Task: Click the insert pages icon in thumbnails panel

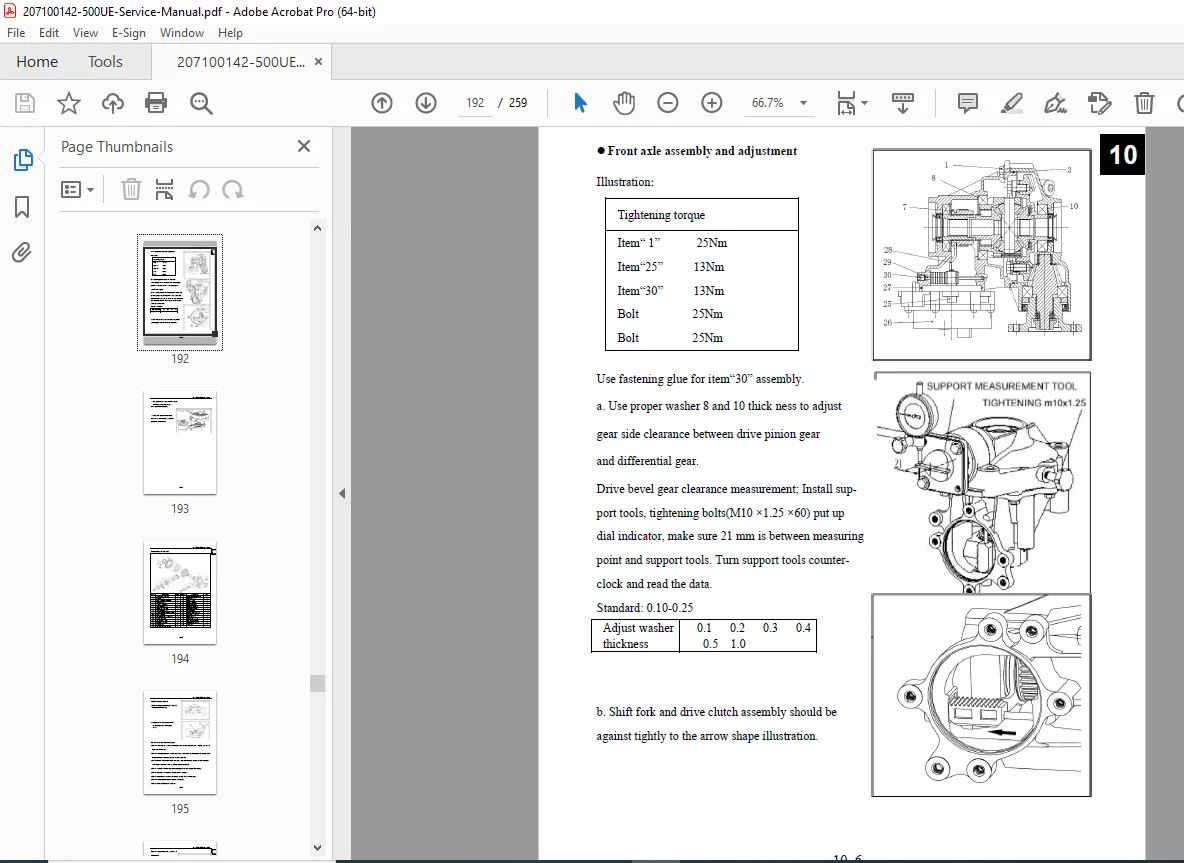Action: coord(164,190)
